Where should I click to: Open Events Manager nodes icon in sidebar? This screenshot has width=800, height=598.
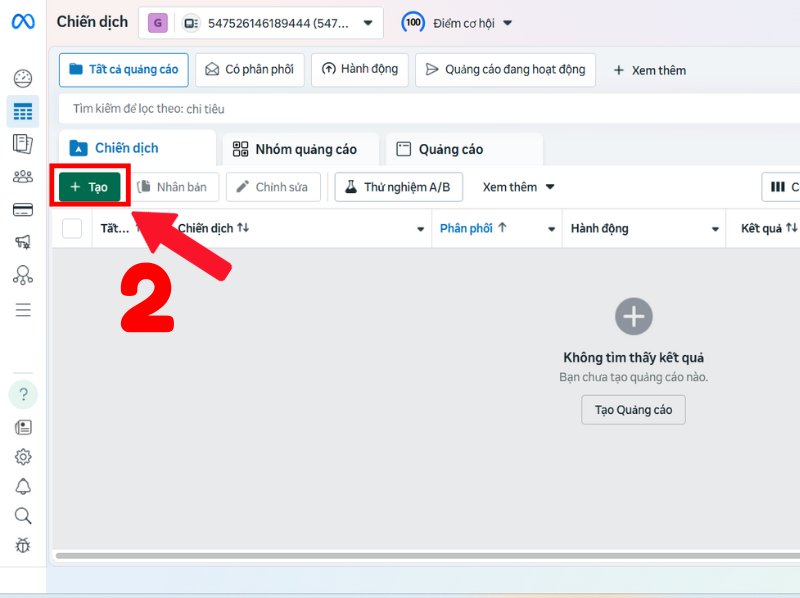tap(23, 275)
